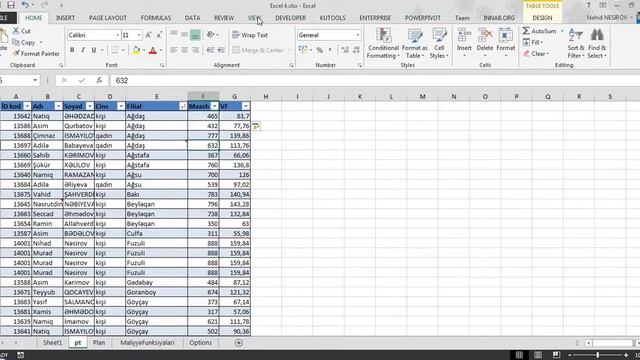Switch to the MaliyyeFunksiyalari sheet
Image resolution: width=640 pixels, height=360 pixels.
click(147, 343)
